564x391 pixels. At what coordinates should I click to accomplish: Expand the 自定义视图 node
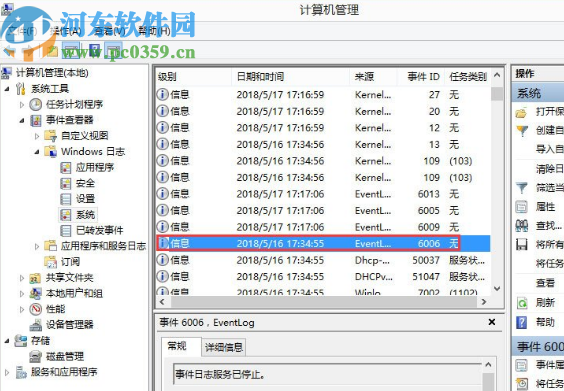[37, 136]
